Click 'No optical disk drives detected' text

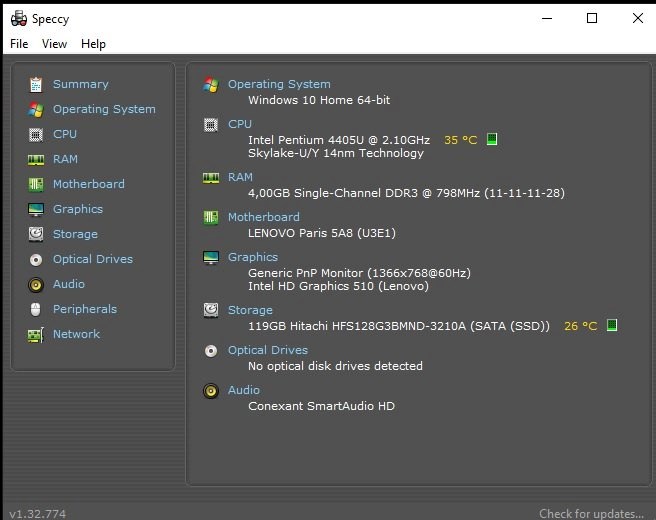[x=336, y=366]
